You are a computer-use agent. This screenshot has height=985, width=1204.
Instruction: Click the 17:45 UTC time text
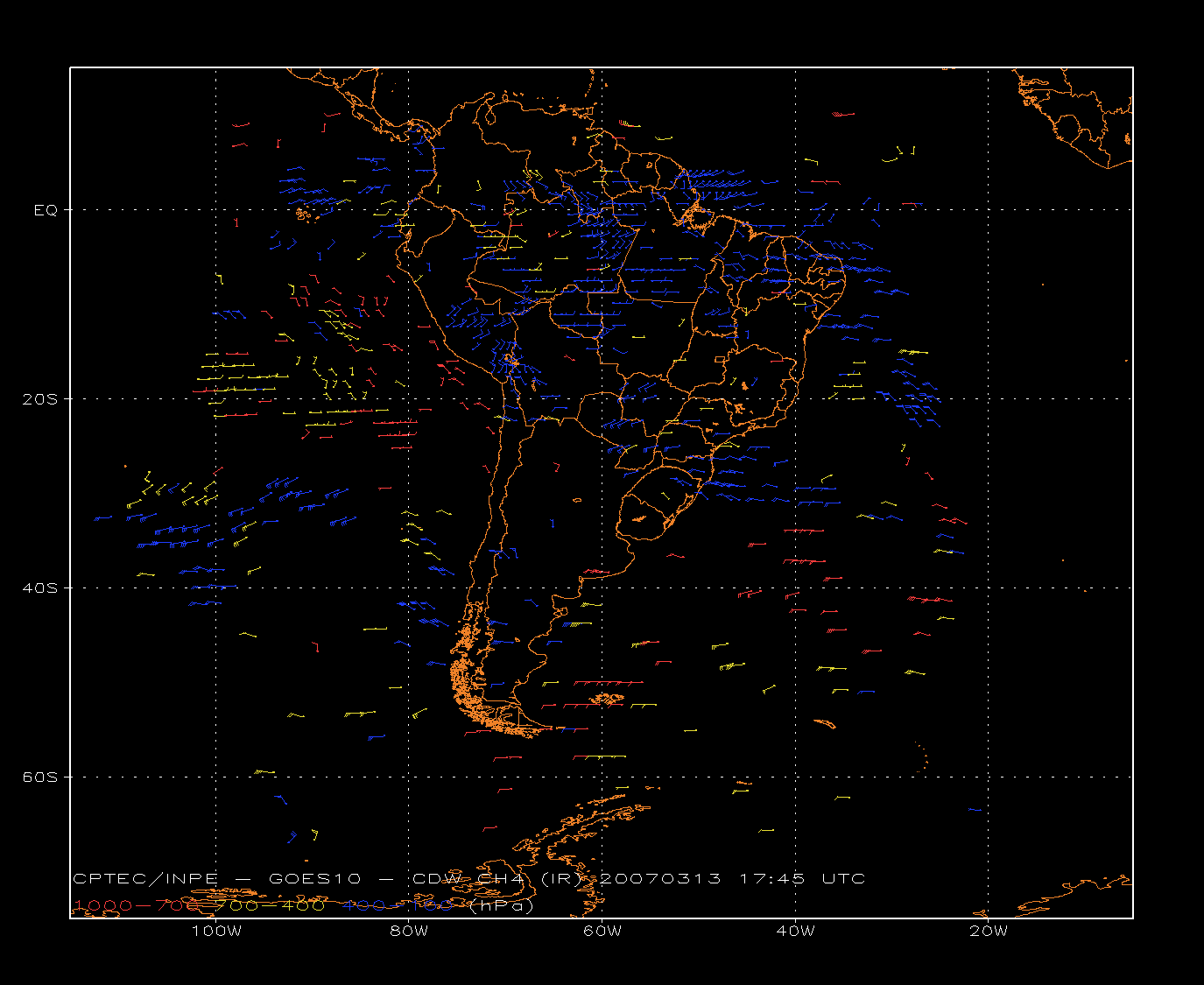point(803,878)
